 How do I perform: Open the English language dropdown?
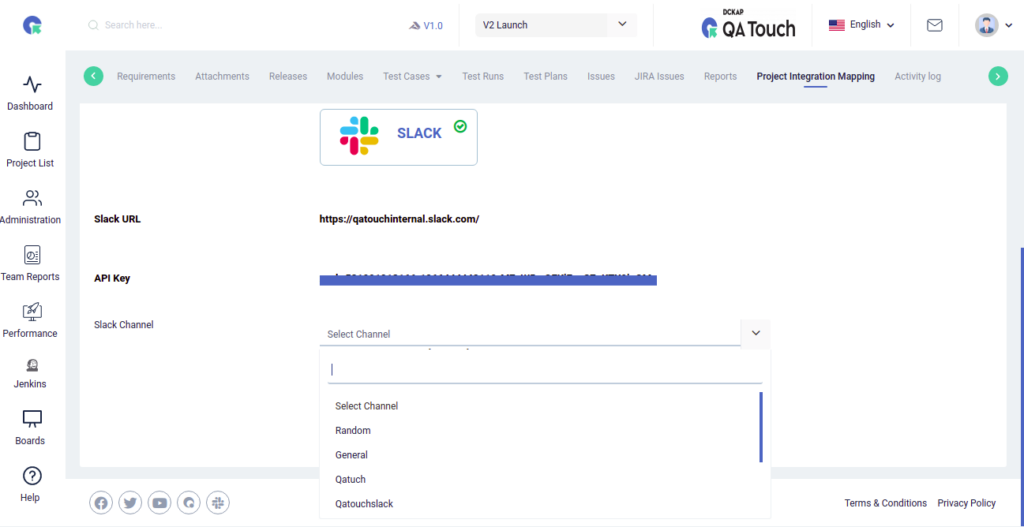pos(861,25)
